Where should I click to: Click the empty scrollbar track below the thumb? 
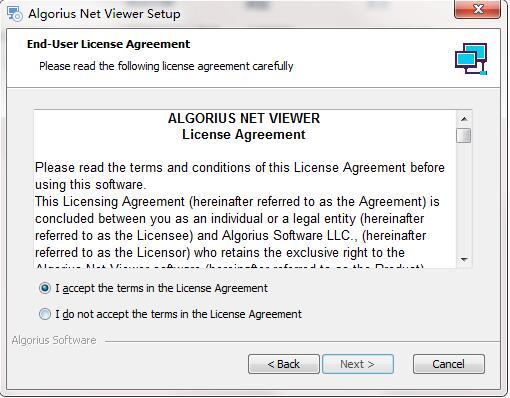[464, 197]
